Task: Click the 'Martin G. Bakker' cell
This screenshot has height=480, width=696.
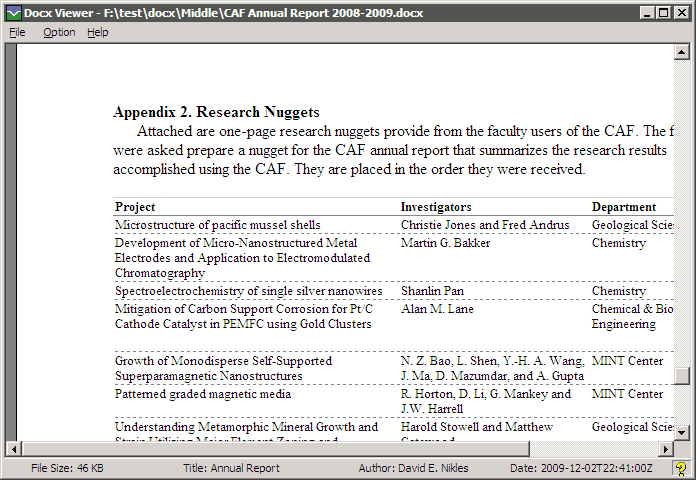Action: (x=445, y=243)
